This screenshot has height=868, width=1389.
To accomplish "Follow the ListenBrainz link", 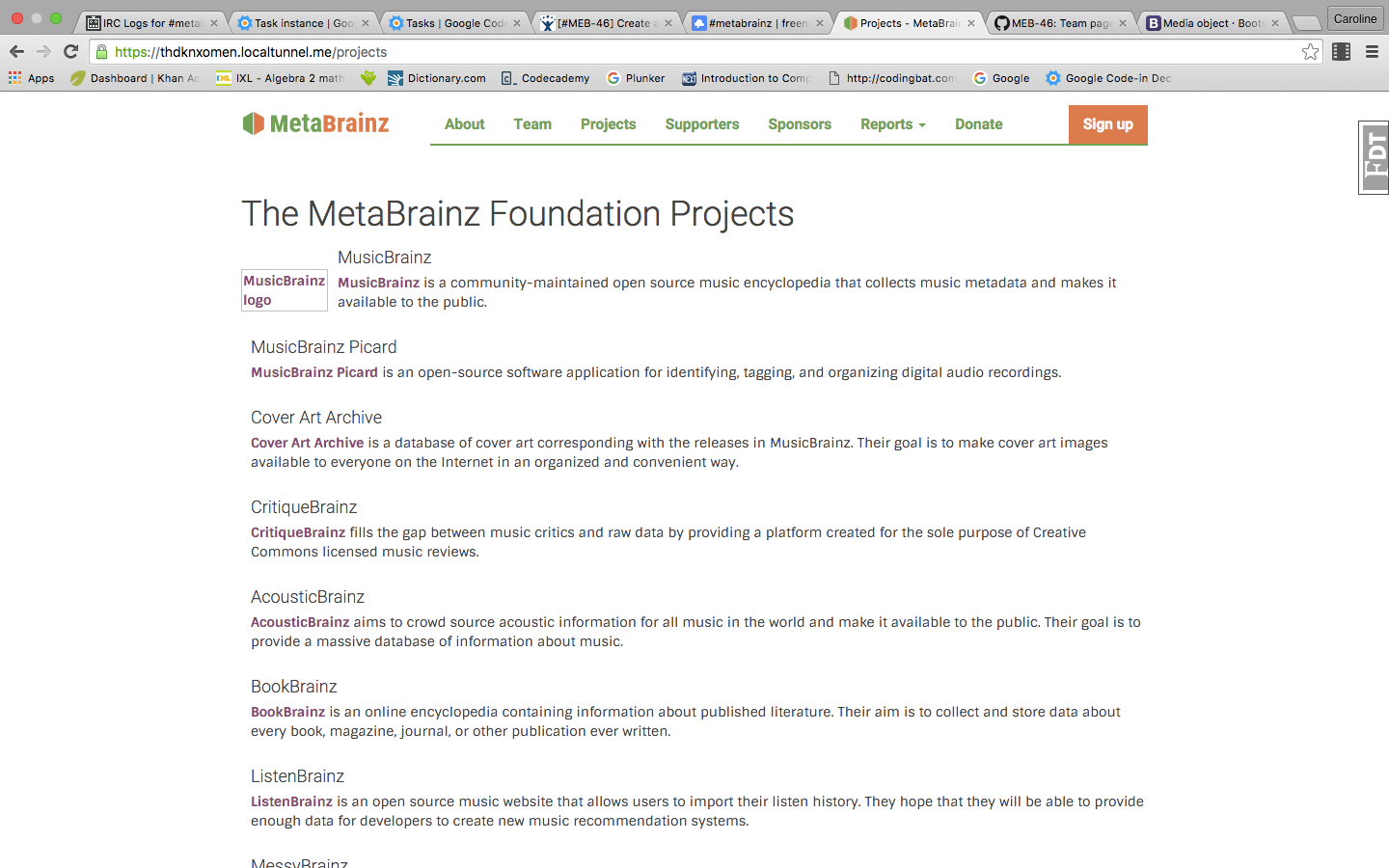I will [x=291, y=801].
